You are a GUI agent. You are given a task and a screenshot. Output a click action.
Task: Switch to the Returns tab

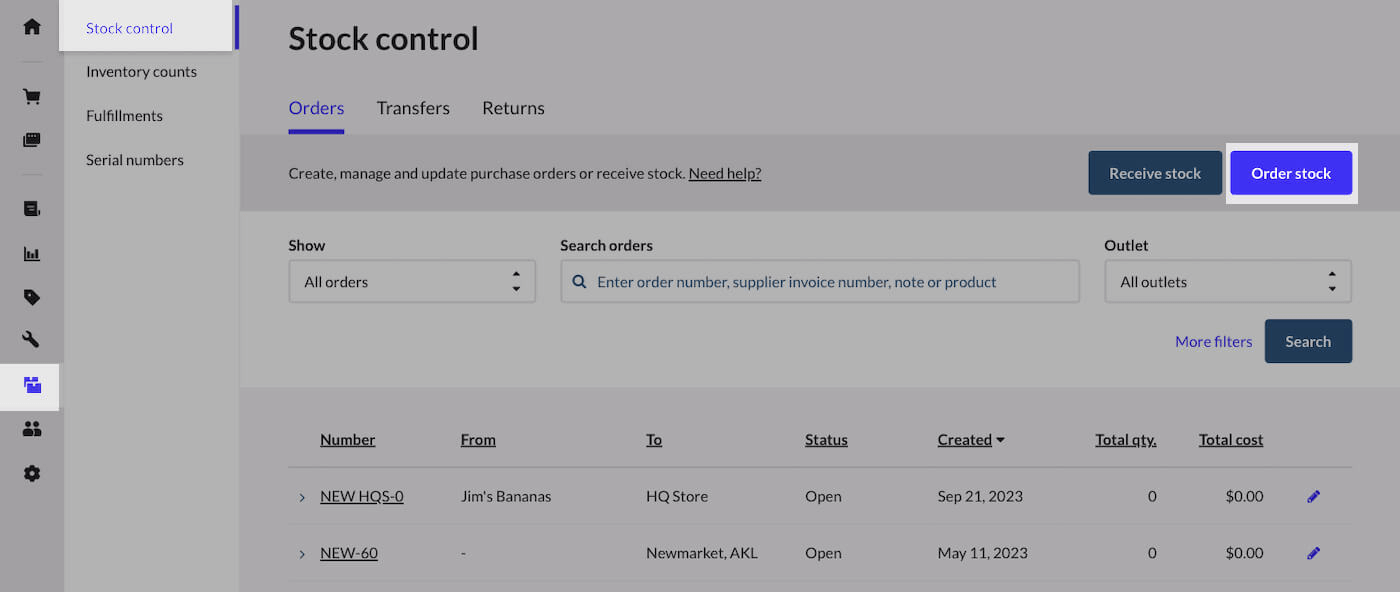[513, 108]
